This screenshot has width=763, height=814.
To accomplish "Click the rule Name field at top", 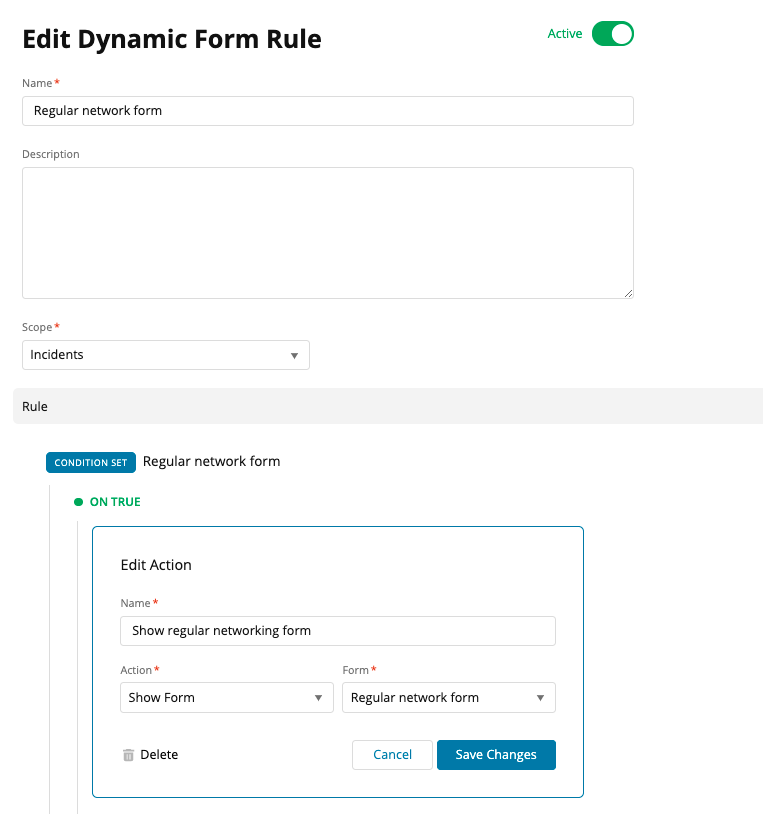I will 327,111.
